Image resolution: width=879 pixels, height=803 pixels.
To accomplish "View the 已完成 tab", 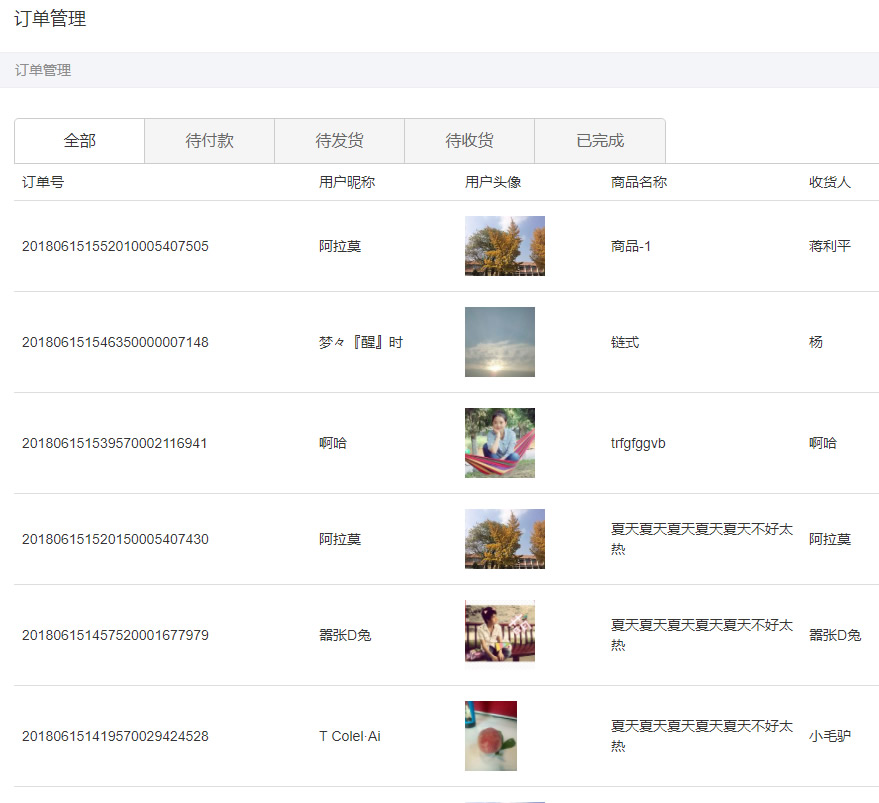I will (x=600, y=141).
